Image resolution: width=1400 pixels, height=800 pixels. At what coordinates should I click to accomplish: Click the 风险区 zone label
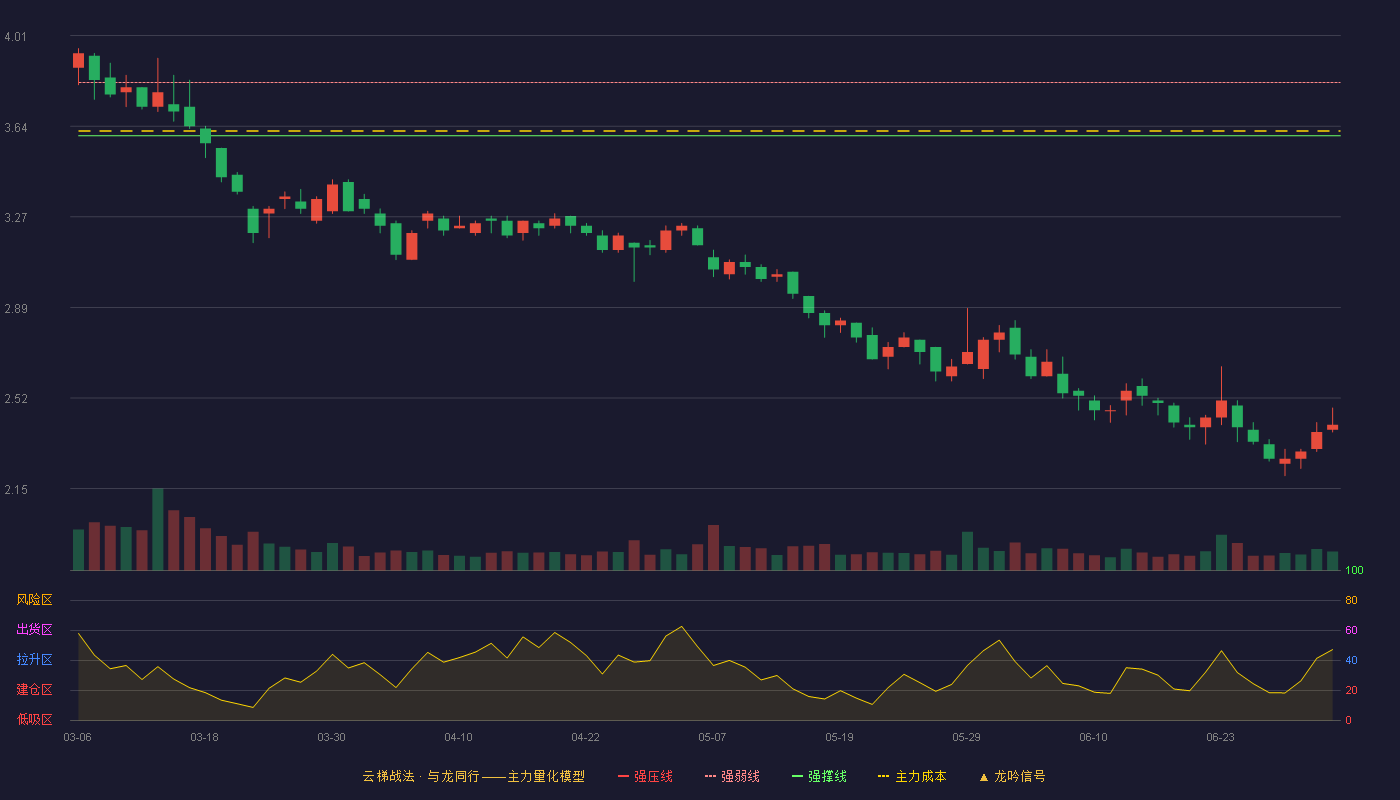click(x=34, y=600)
